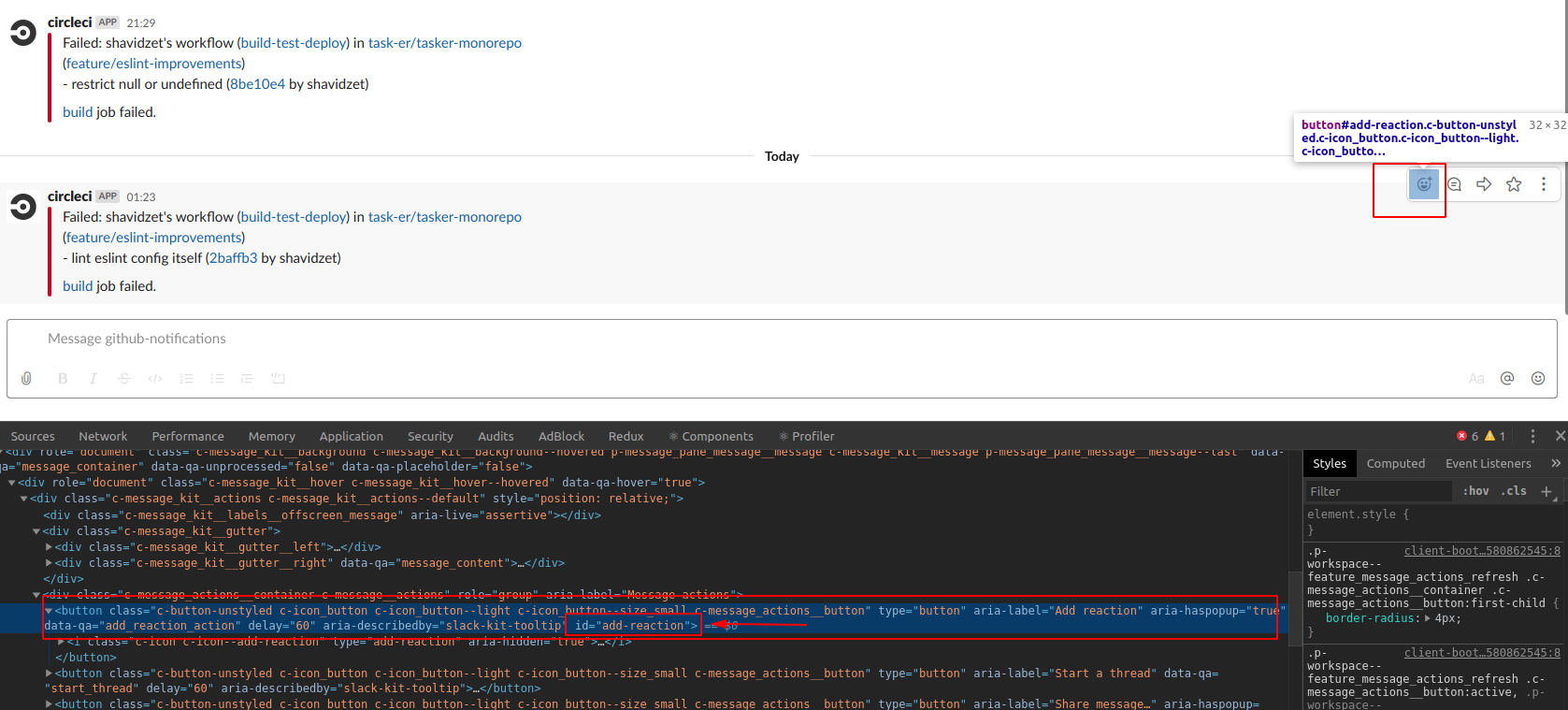
Task: Mention someone with the @ icon
Action: pyautogui.click(x=1507, y=378)
